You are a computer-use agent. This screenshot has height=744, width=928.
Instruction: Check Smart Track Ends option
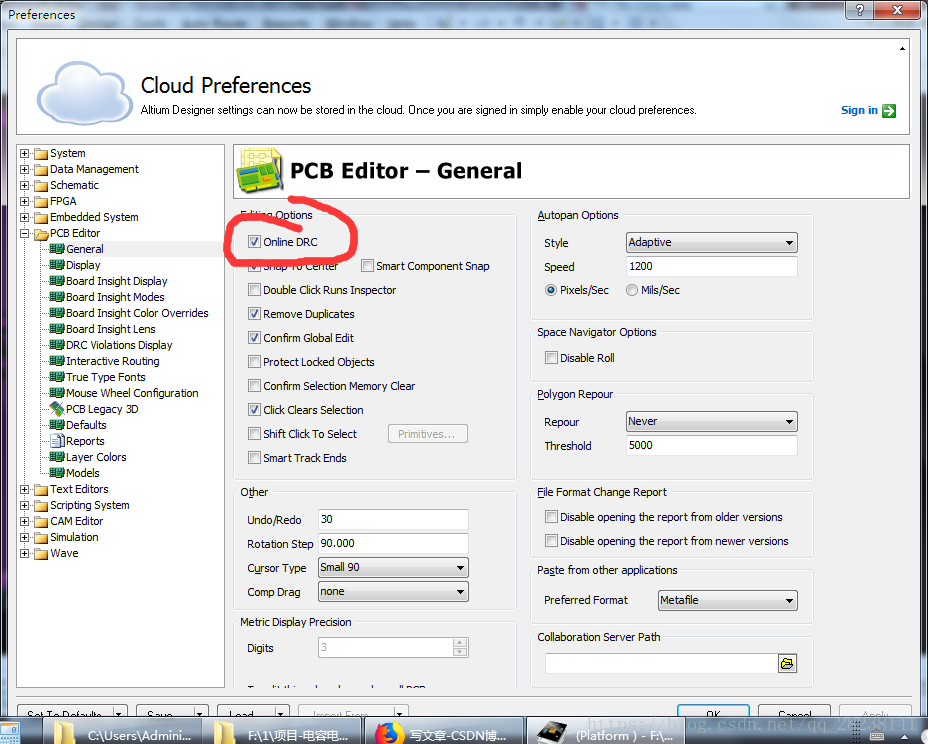tap(254, 458)
